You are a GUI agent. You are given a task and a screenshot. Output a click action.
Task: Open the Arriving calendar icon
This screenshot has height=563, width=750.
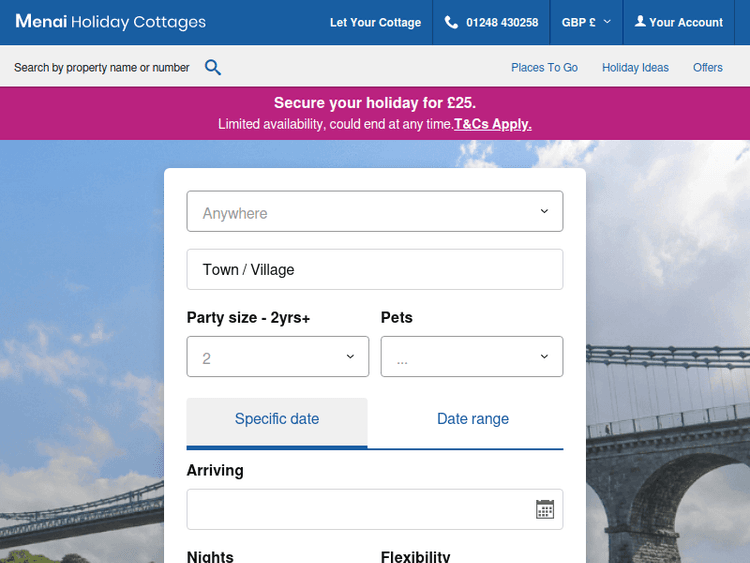(x=545, y=509)
